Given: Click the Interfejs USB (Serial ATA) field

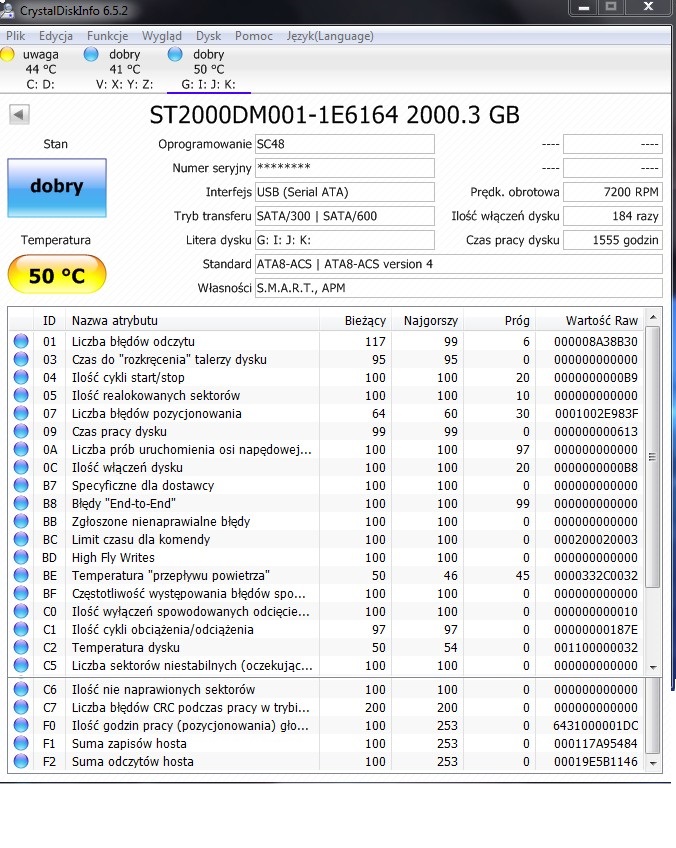Looking at the screenshot, I should coord(344,192).
